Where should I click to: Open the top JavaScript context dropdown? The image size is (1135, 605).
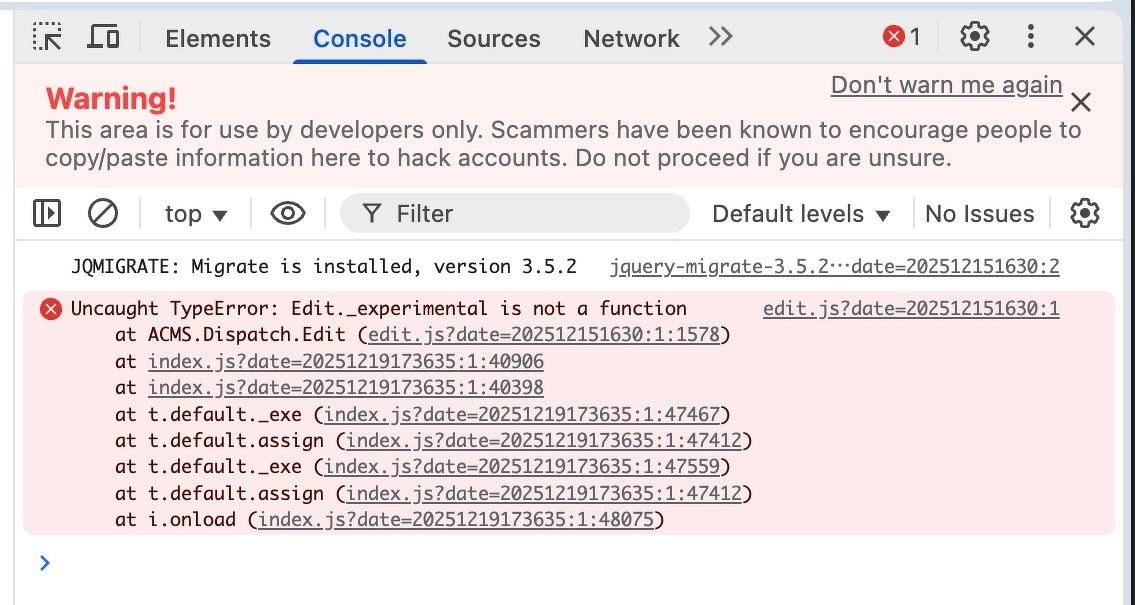point(196,214)
